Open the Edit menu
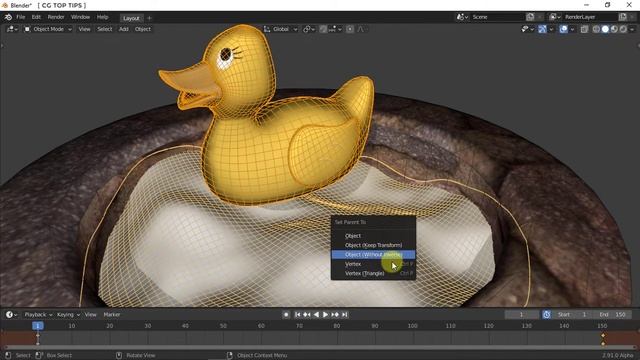Image resolution: width=640 pixels, height=360 pixels. (x=36, y=17)
